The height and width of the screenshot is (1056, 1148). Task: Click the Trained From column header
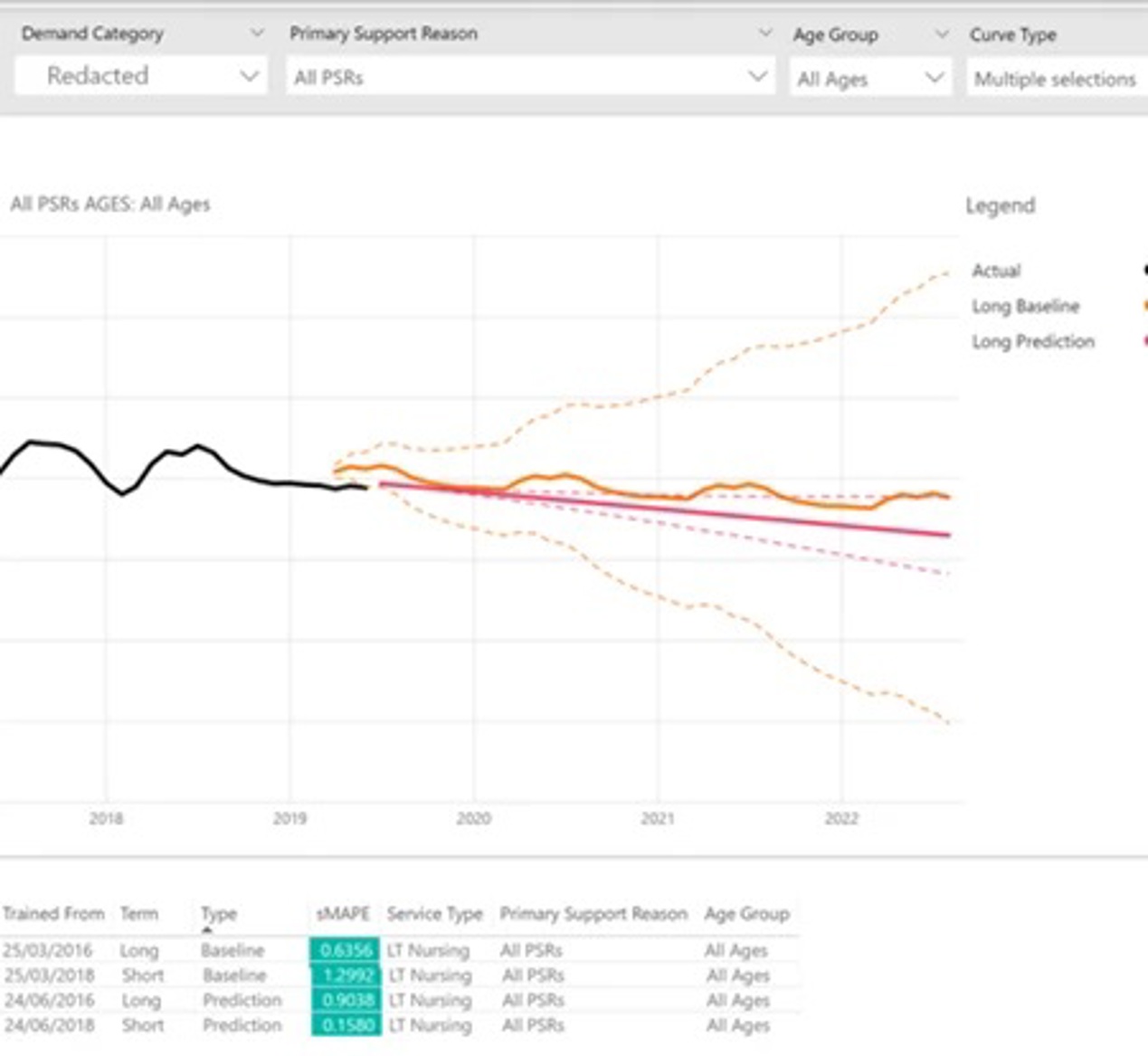[53, 914]
